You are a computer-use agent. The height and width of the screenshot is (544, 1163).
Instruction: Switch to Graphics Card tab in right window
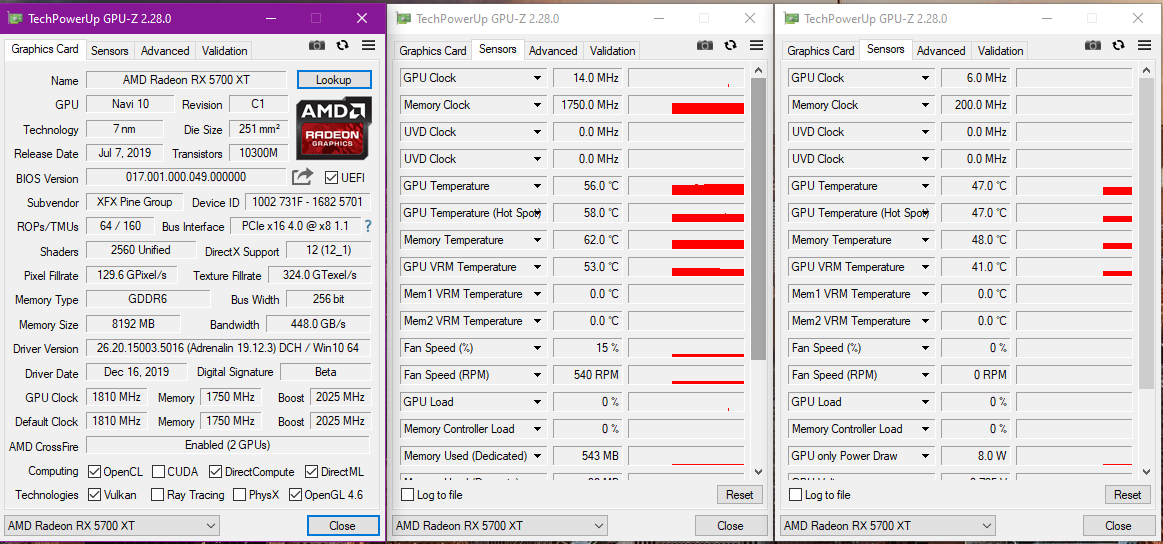(x=820, y=50)
